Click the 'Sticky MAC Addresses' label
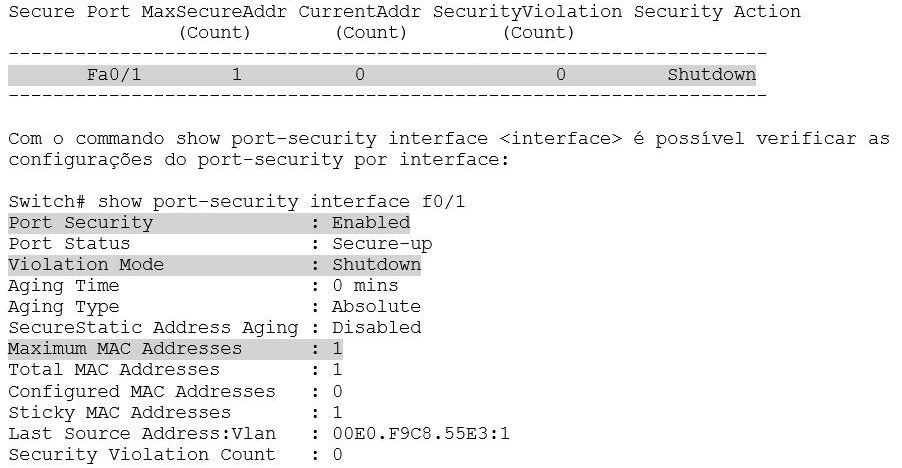 [x=119, y=412]
